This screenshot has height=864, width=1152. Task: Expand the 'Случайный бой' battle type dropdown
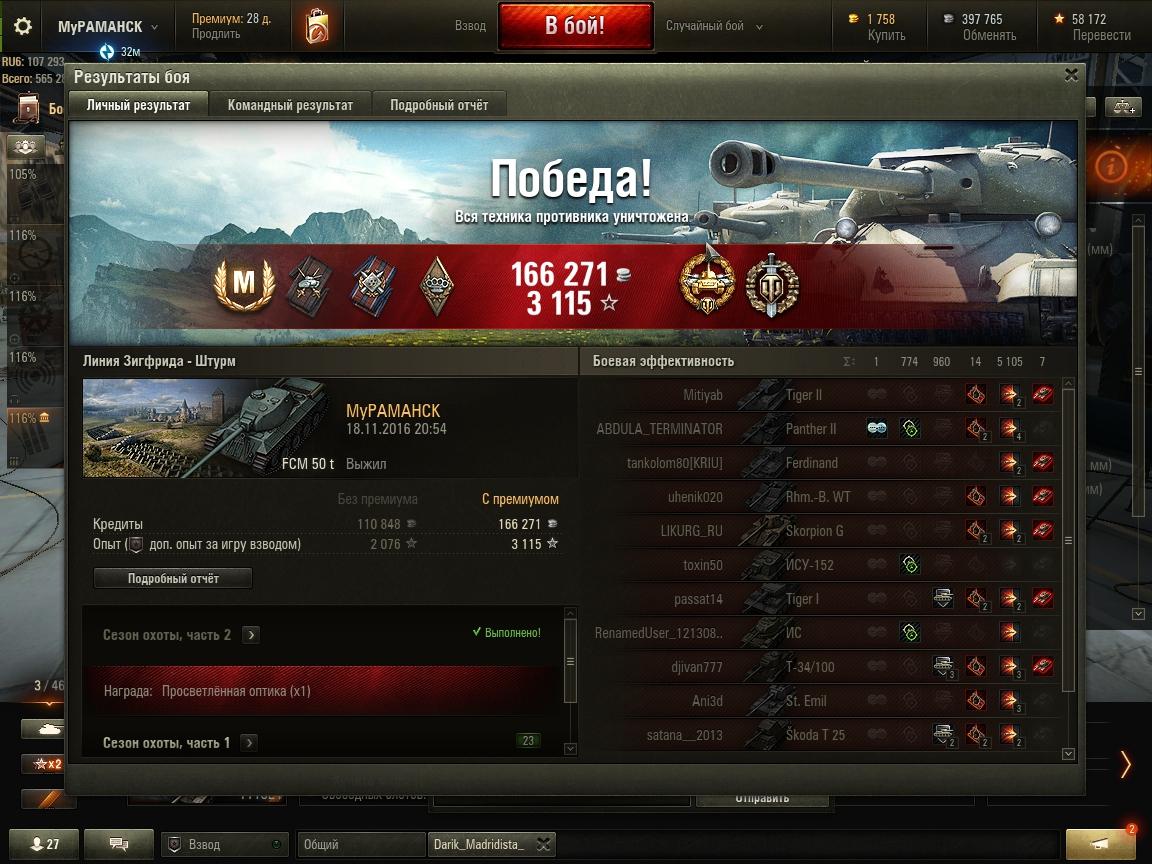tap(714, 26)
